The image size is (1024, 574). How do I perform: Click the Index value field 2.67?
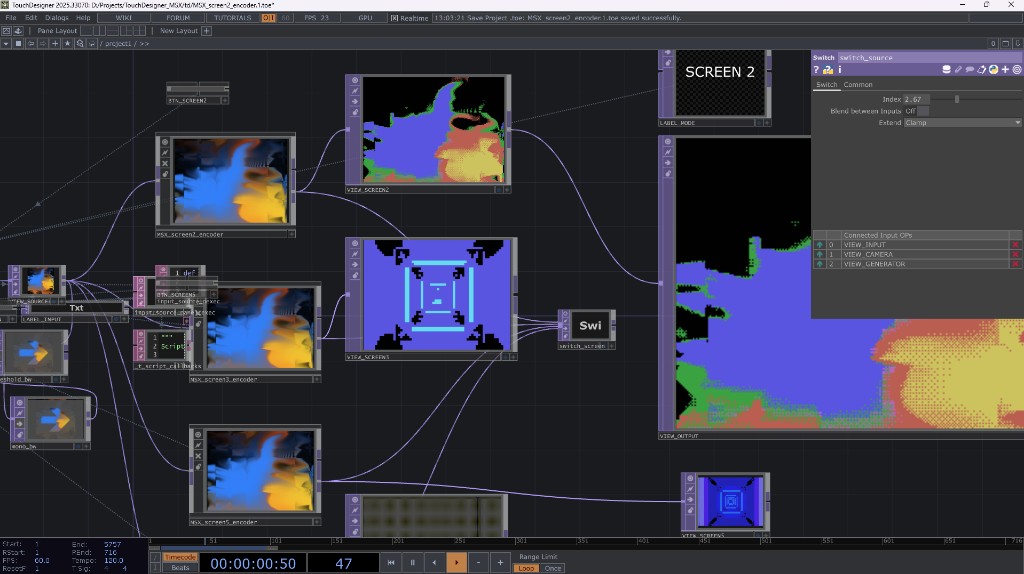pos(917,99)
